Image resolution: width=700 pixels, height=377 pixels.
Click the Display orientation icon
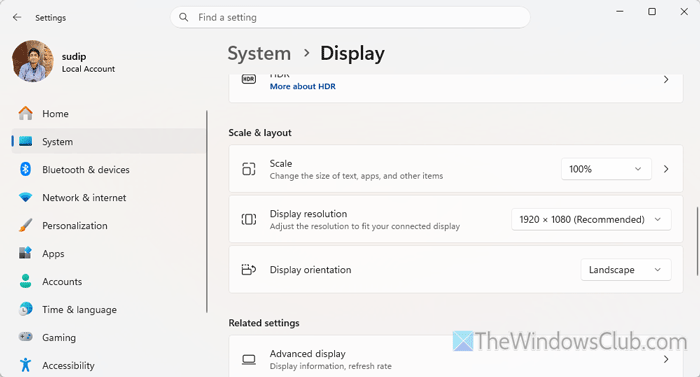click(249, 270)
